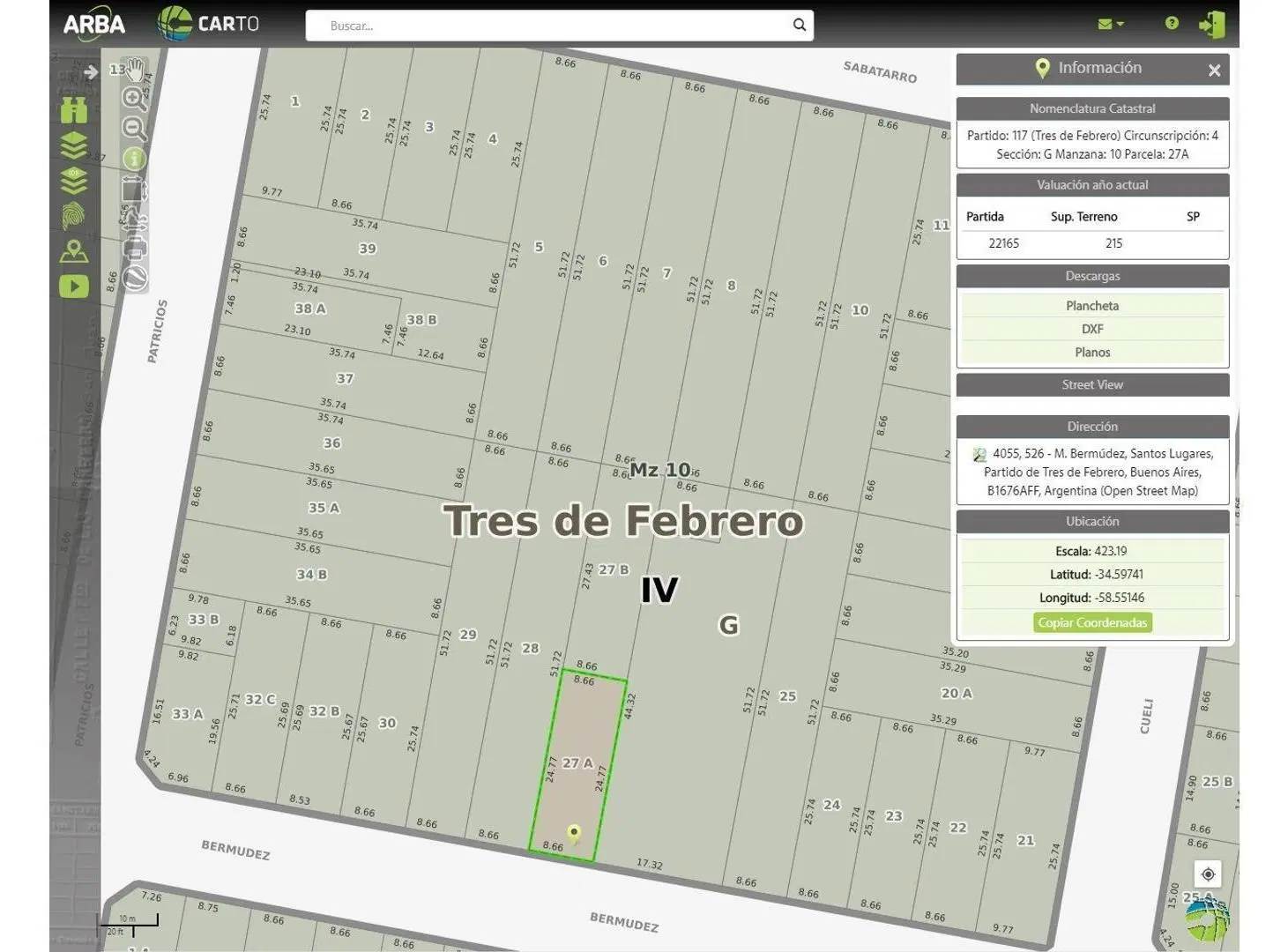This screenshot has width=1288, height=952.
Task: Open Street View section
Action: point(1092,384)
